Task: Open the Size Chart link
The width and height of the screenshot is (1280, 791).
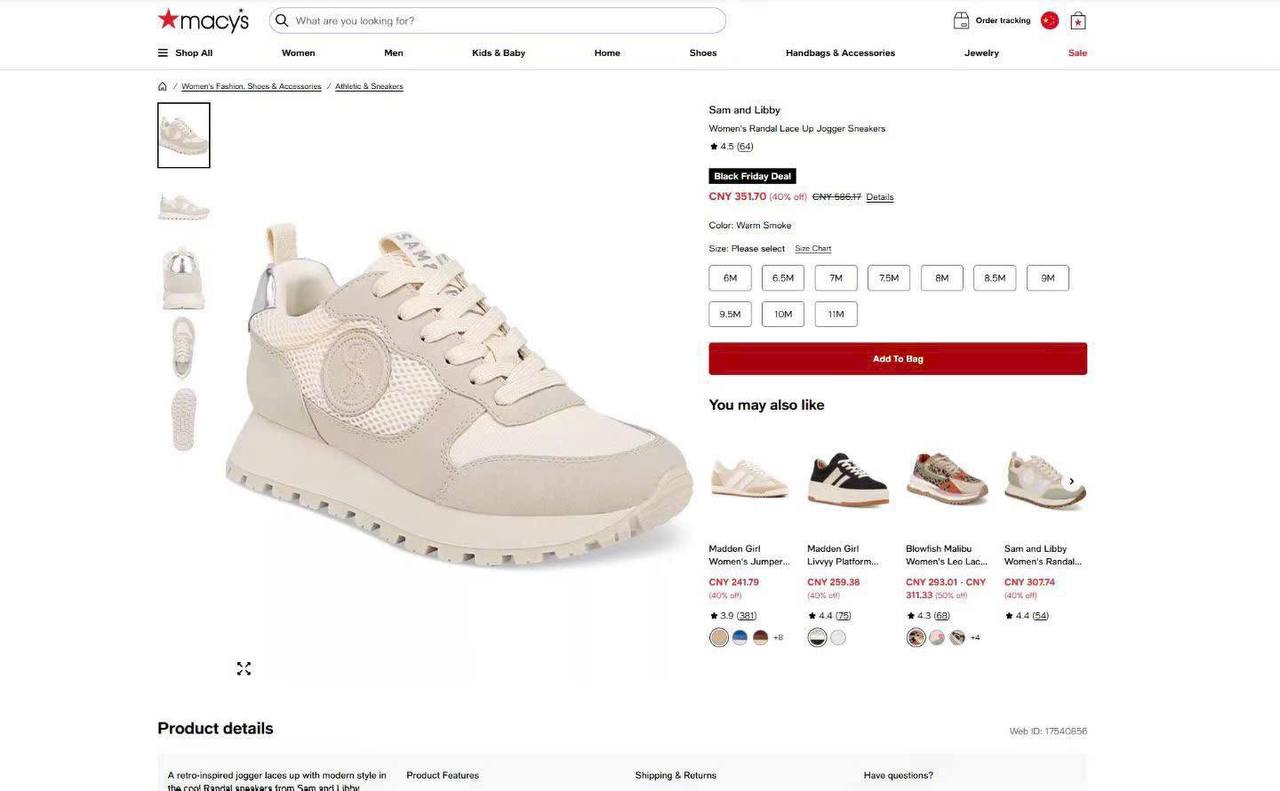Action: (x=813, y=249)
